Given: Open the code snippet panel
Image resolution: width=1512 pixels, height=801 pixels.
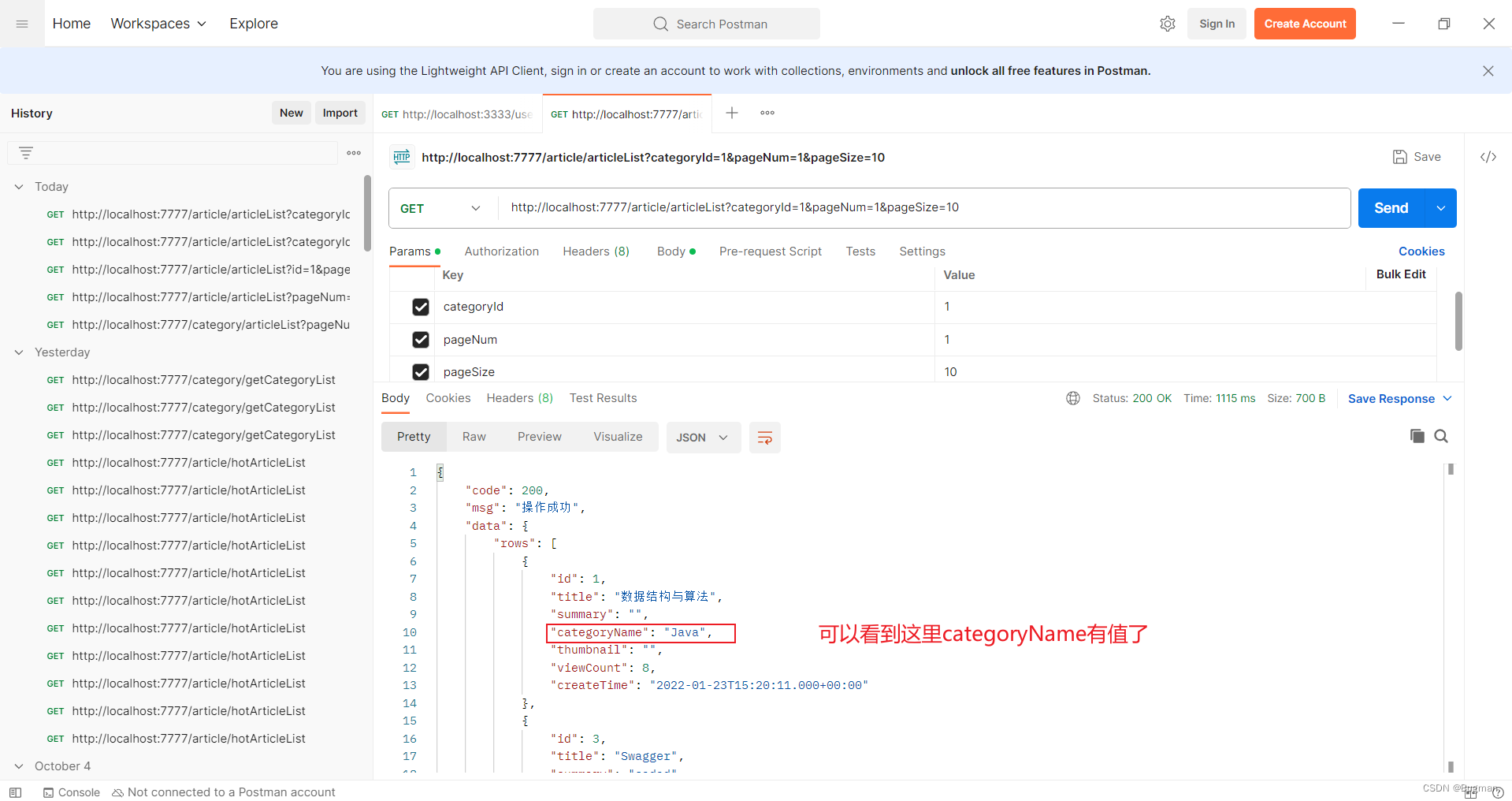Looking at the screenshot, I should click(1488, 157).
